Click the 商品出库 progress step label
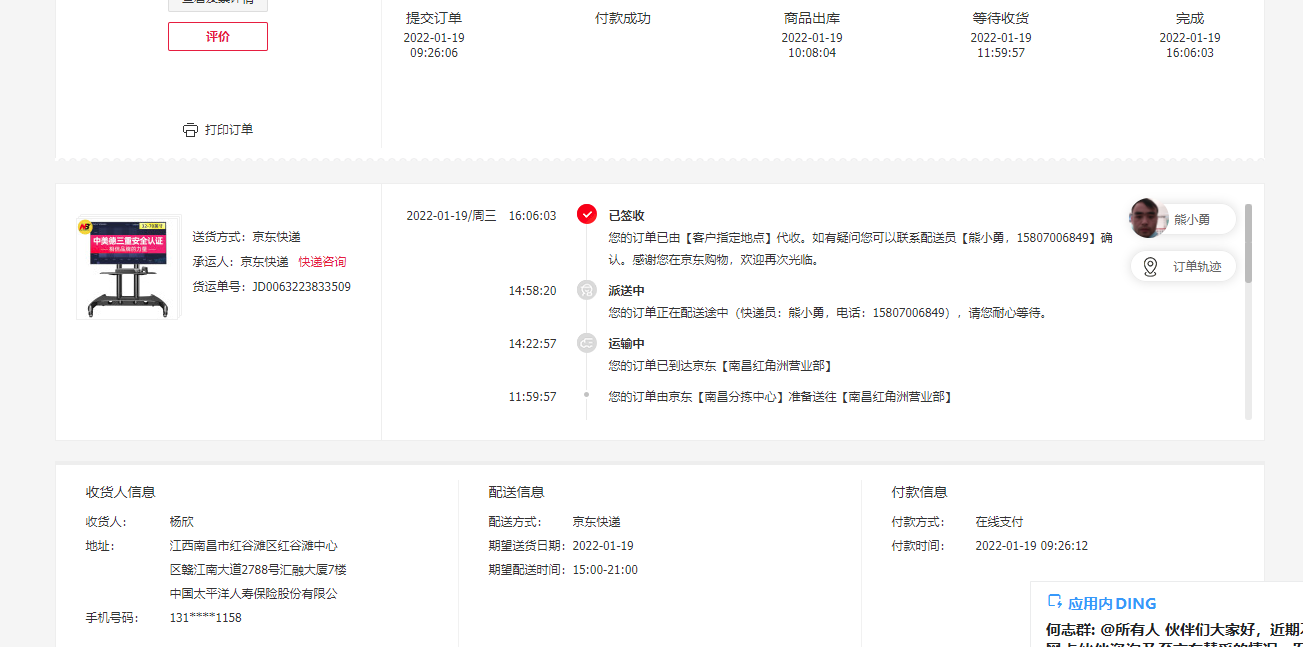Screen dimensions: 1303x647 (812, 18)
